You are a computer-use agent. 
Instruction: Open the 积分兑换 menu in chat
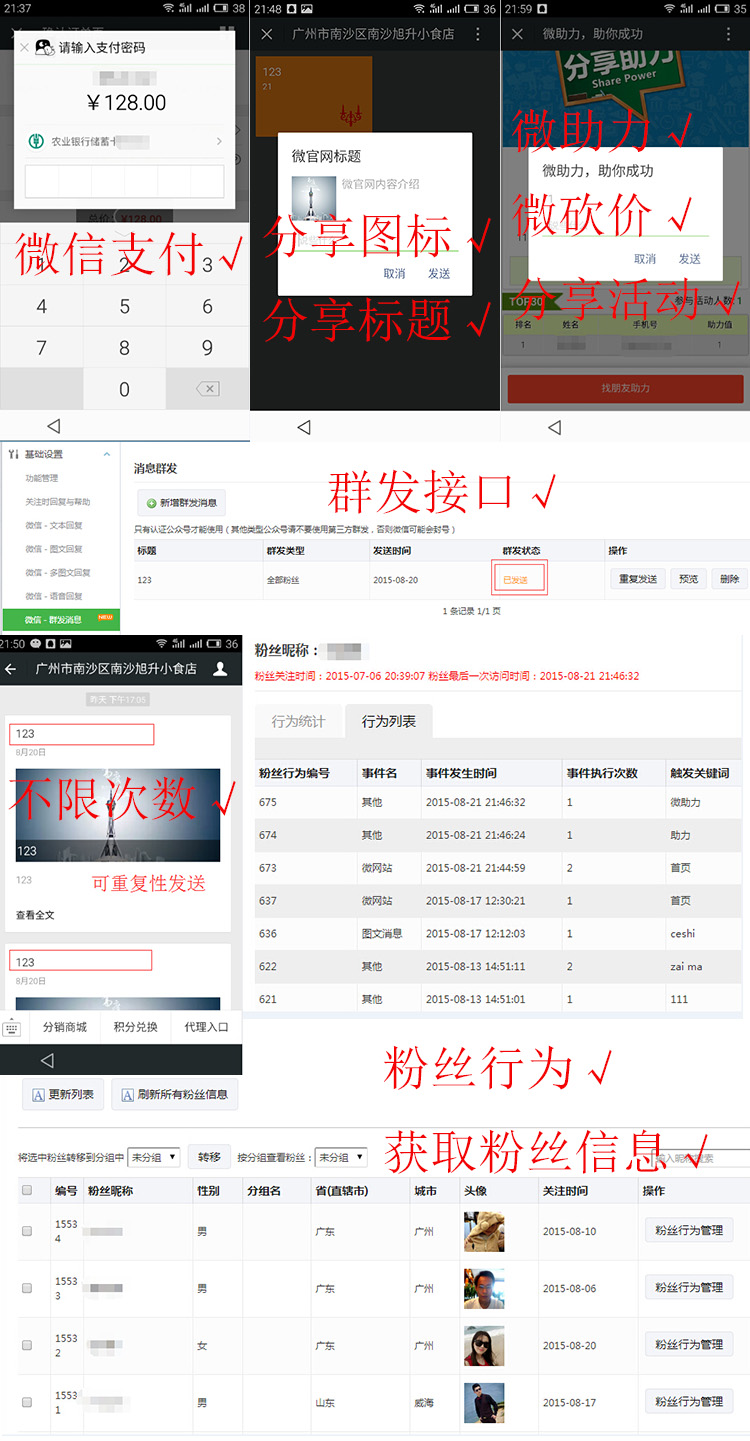click(136, 1027)
